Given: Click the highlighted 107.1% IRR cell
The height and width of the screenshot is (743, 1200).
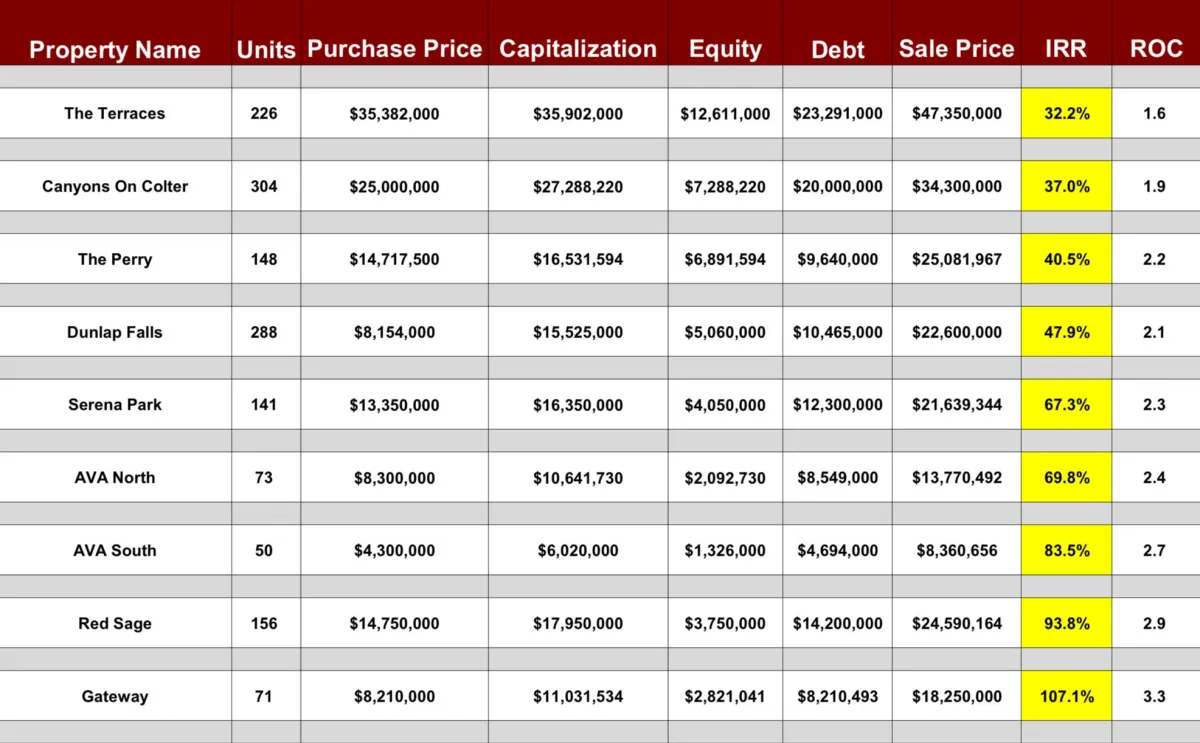Looking at the screenshot, I should click(x=1066, y=696).
